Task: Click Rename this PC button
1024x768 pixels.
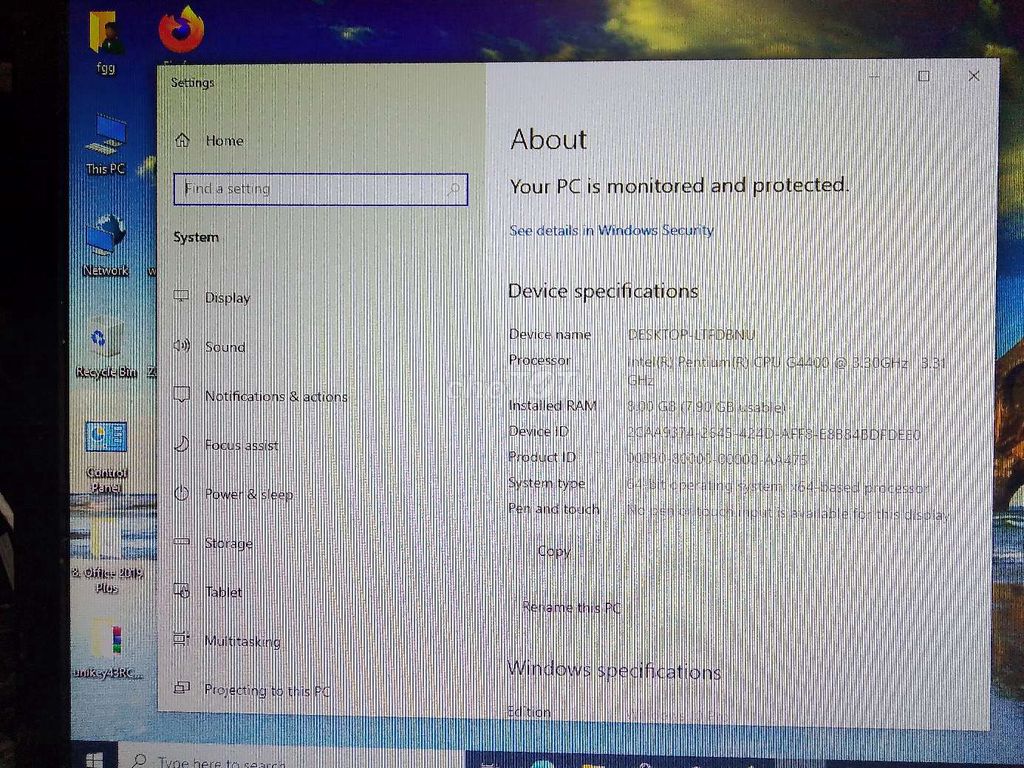Action: (x=571, y=607)
